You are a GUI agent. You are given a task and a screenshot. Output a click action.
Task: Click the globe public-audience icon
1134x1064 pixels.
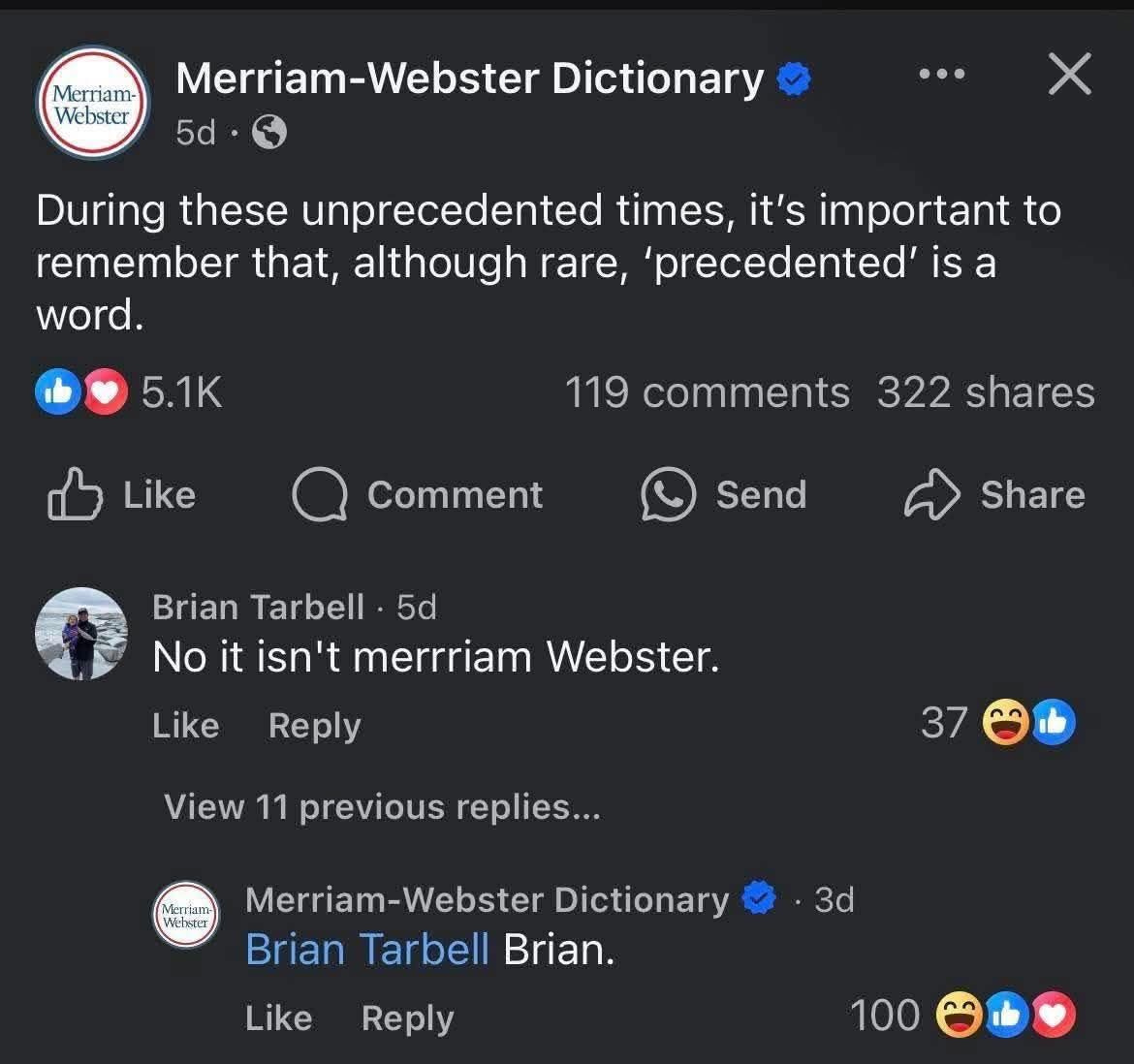tap(269, 132)
